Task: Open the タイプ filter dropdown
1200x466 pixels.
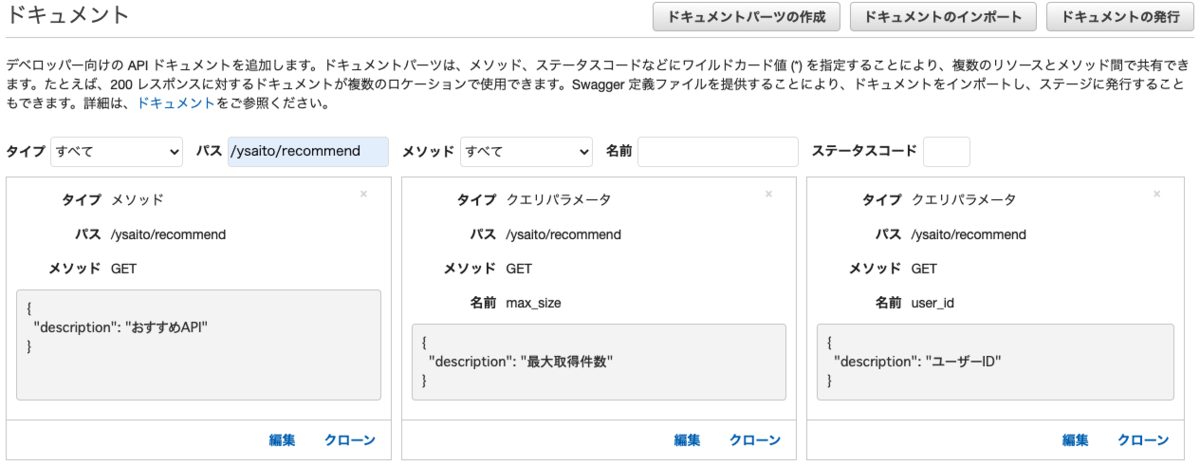Action: click(x=116, y=152)
